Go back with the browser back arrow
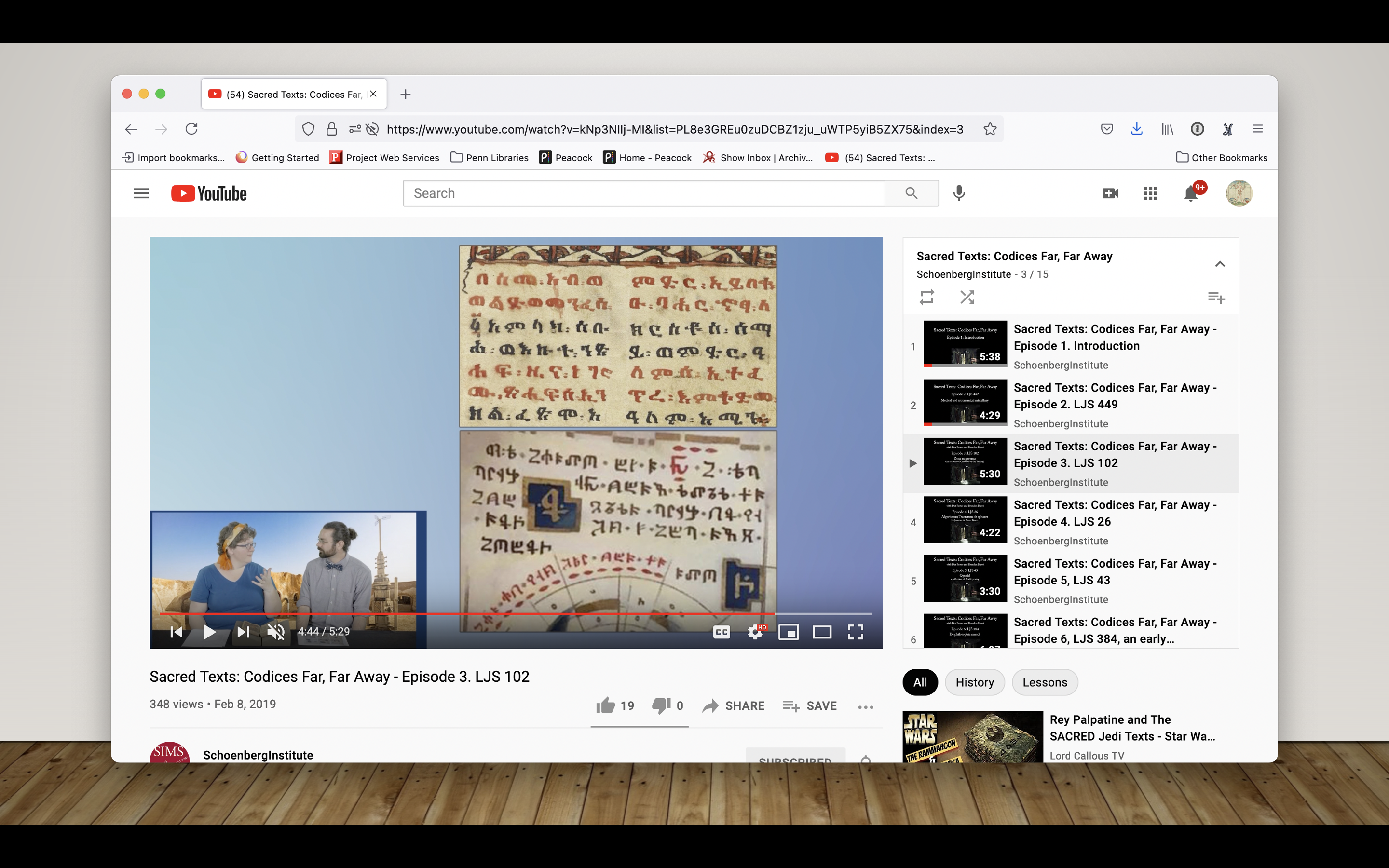 point(131,129)
